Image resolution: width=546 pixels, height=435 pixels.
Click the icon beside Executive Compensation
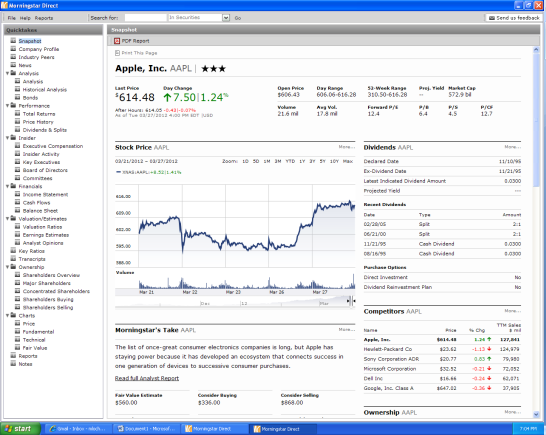pyautogui.click(x=17, y=146)
